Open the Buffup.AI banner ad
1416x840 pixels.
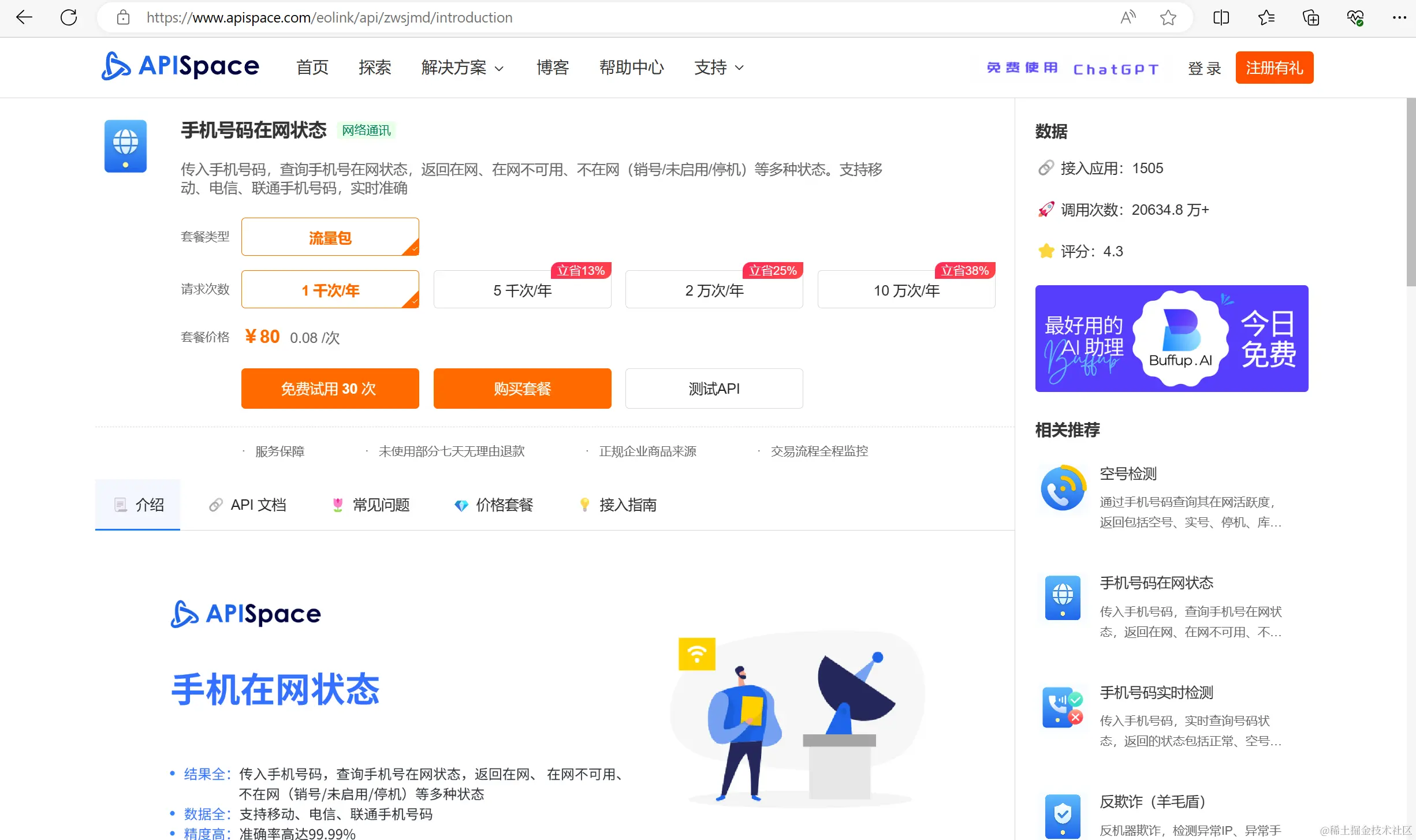(1171, 338)
